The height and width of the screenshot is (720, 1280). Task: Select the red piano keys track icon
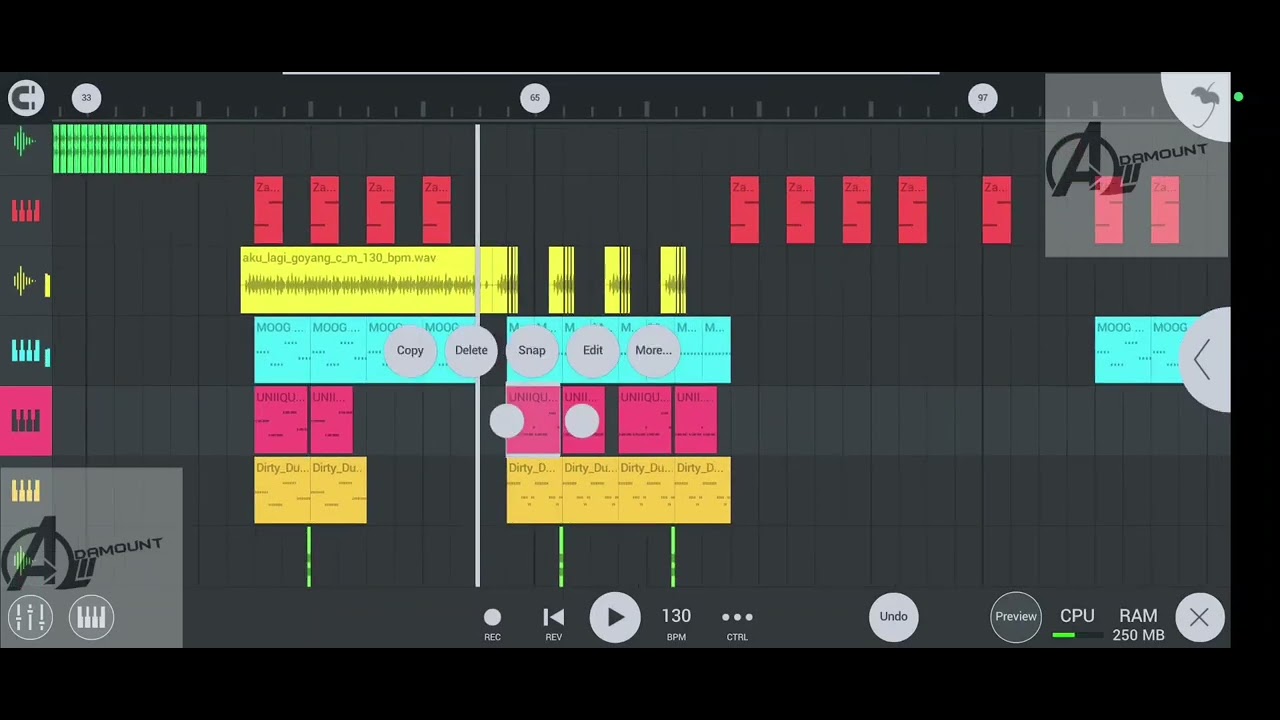(x=26, y=210)
